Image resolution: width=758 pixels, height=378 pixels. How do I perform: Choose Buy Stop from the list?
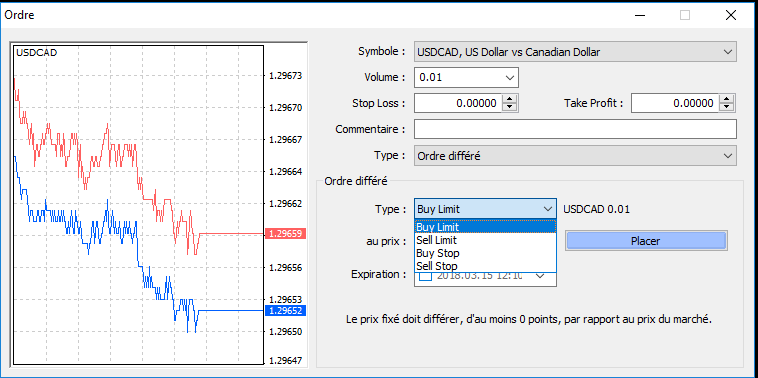coord(485,253)
